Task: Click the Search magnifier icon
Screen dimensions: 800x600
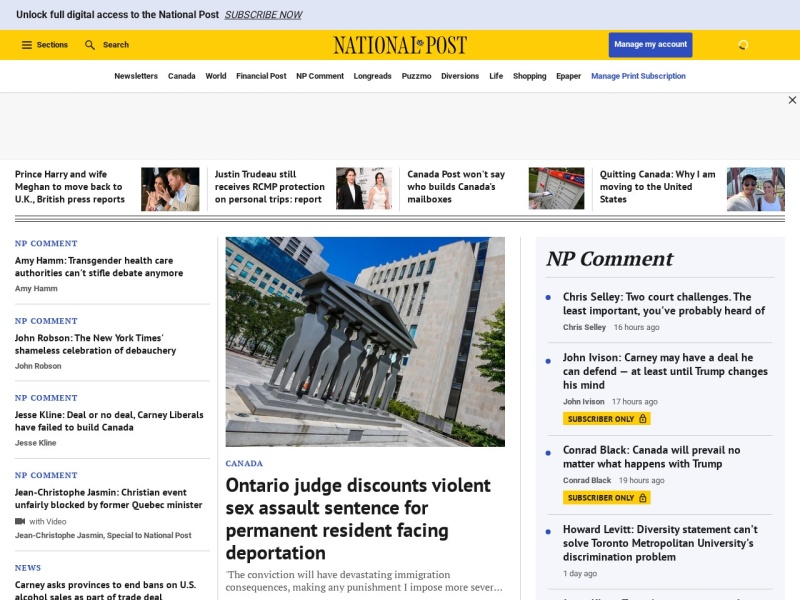Action: [90, 45]
